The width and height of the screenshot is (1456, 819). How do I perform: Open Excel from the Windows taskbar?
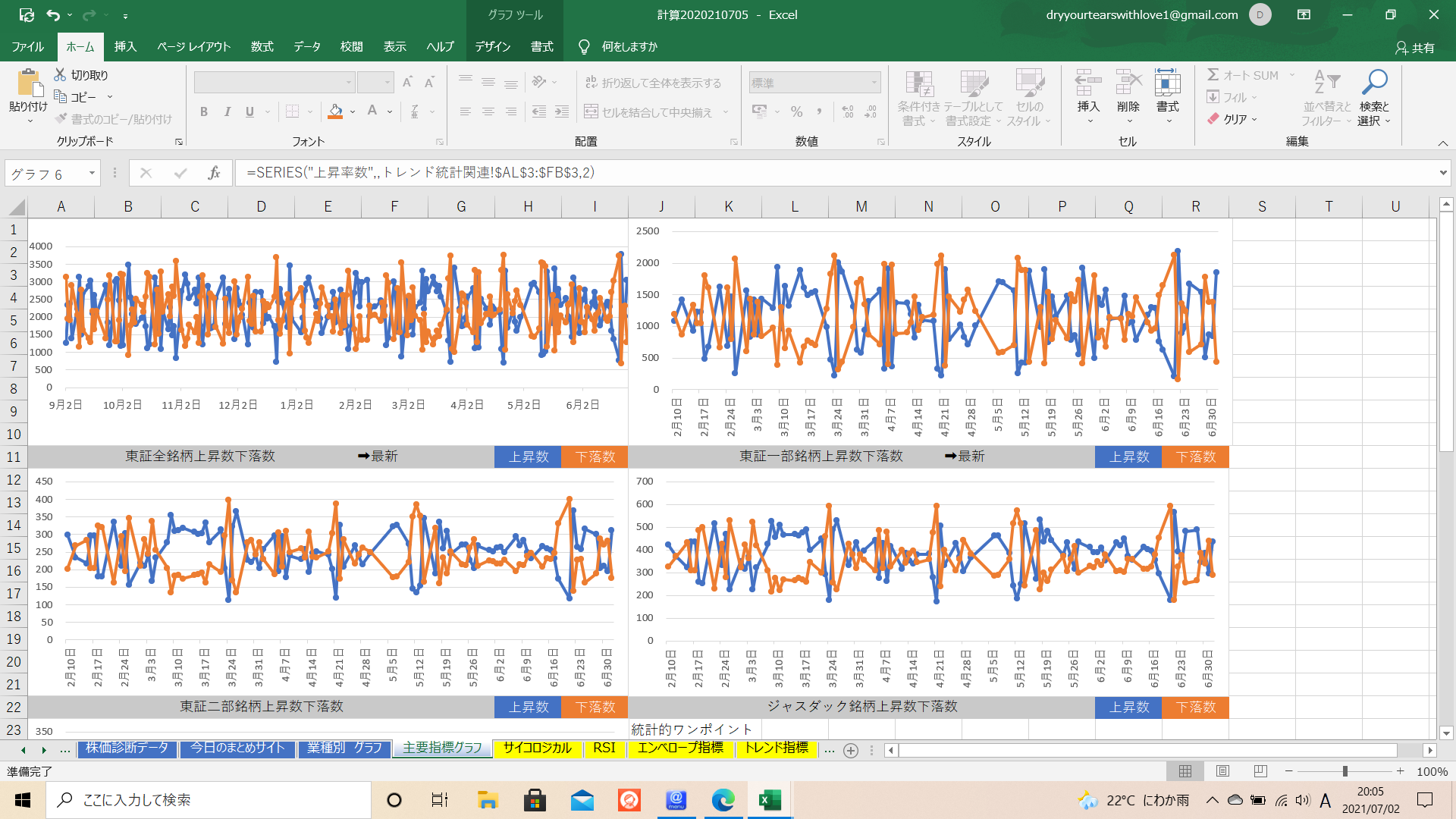(770, 800)
